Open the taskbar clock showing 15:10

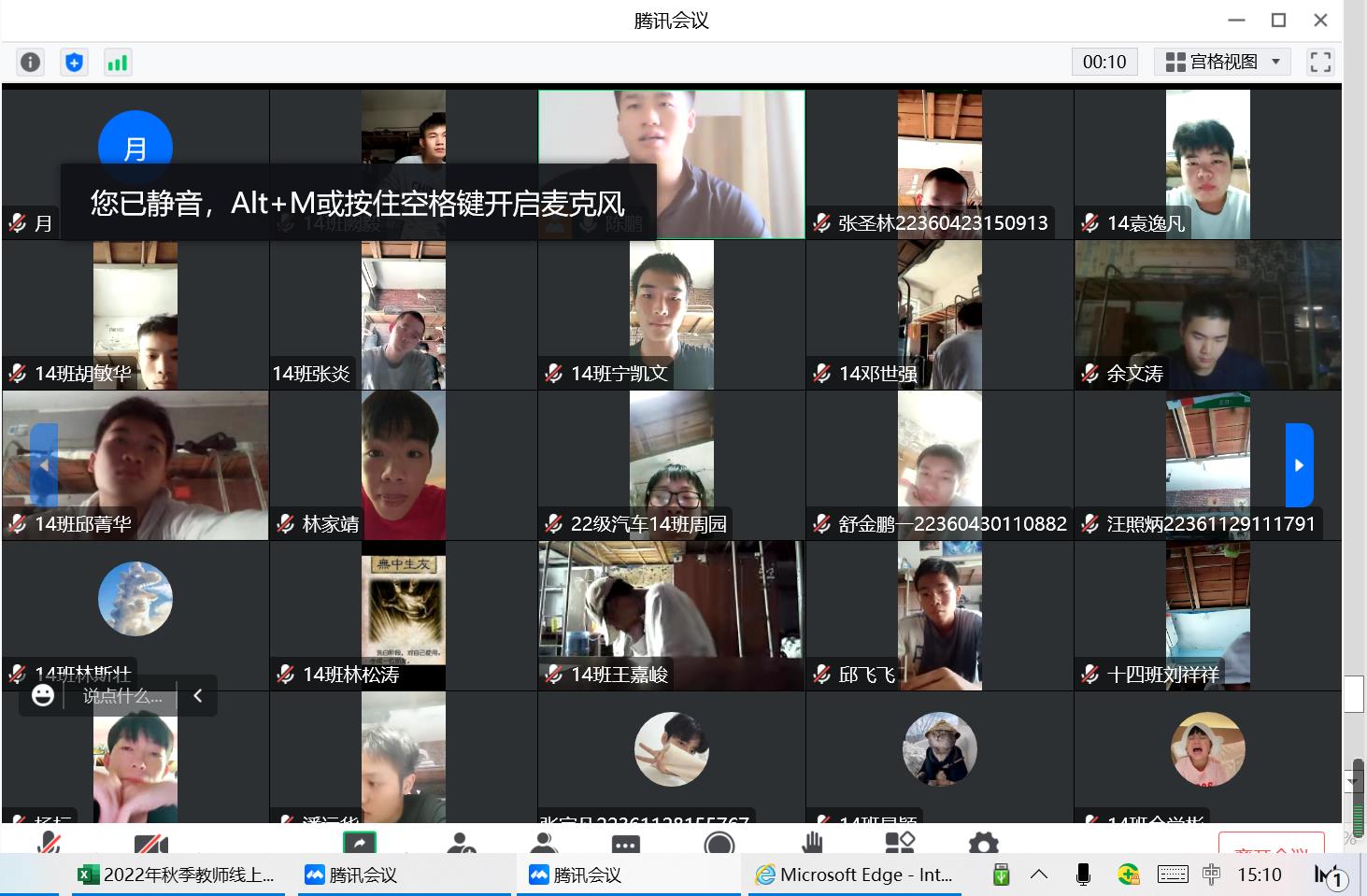click(1260, 875)
